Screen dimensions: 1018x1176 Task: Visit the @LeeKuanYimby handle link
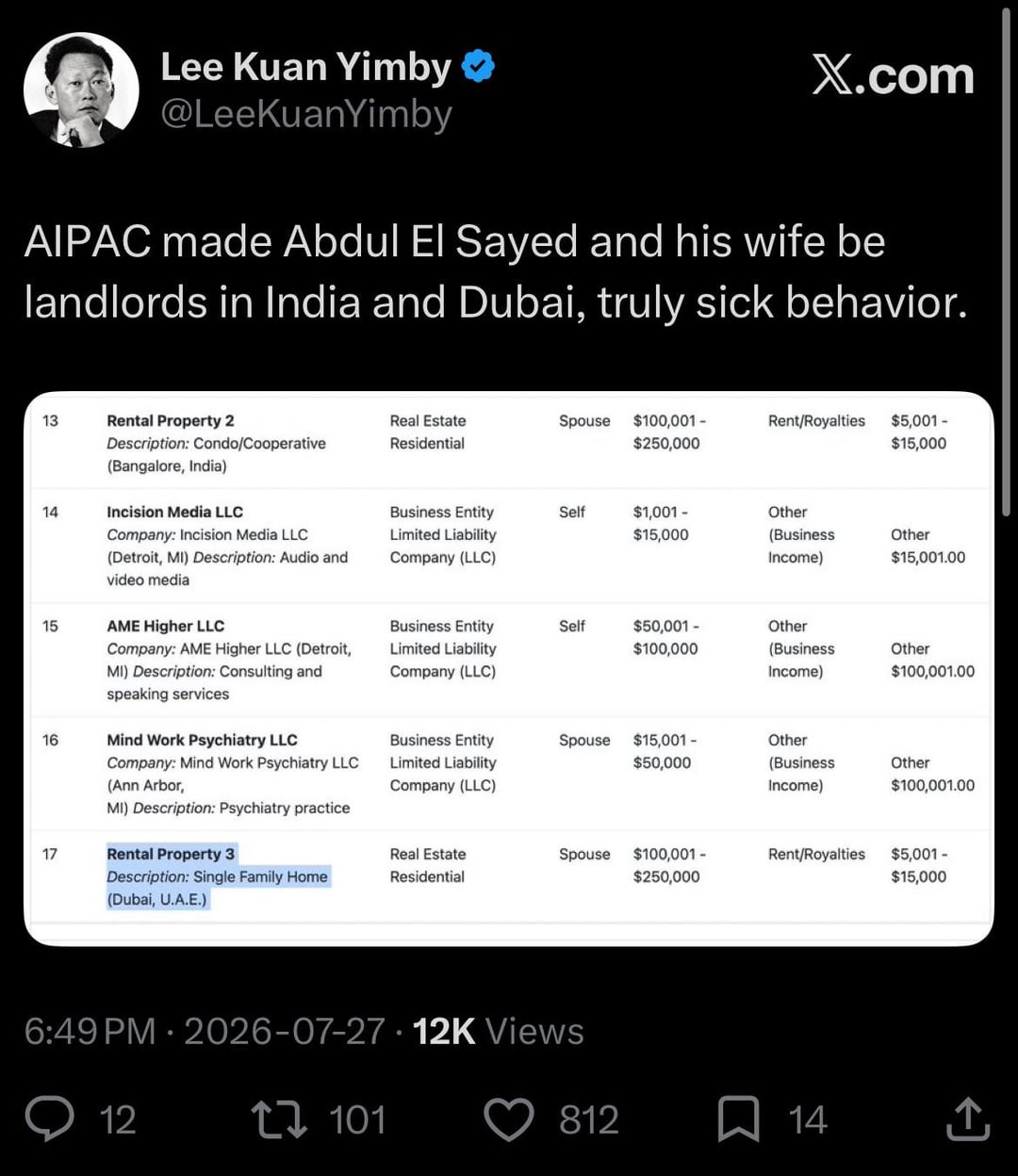point(306,114)
